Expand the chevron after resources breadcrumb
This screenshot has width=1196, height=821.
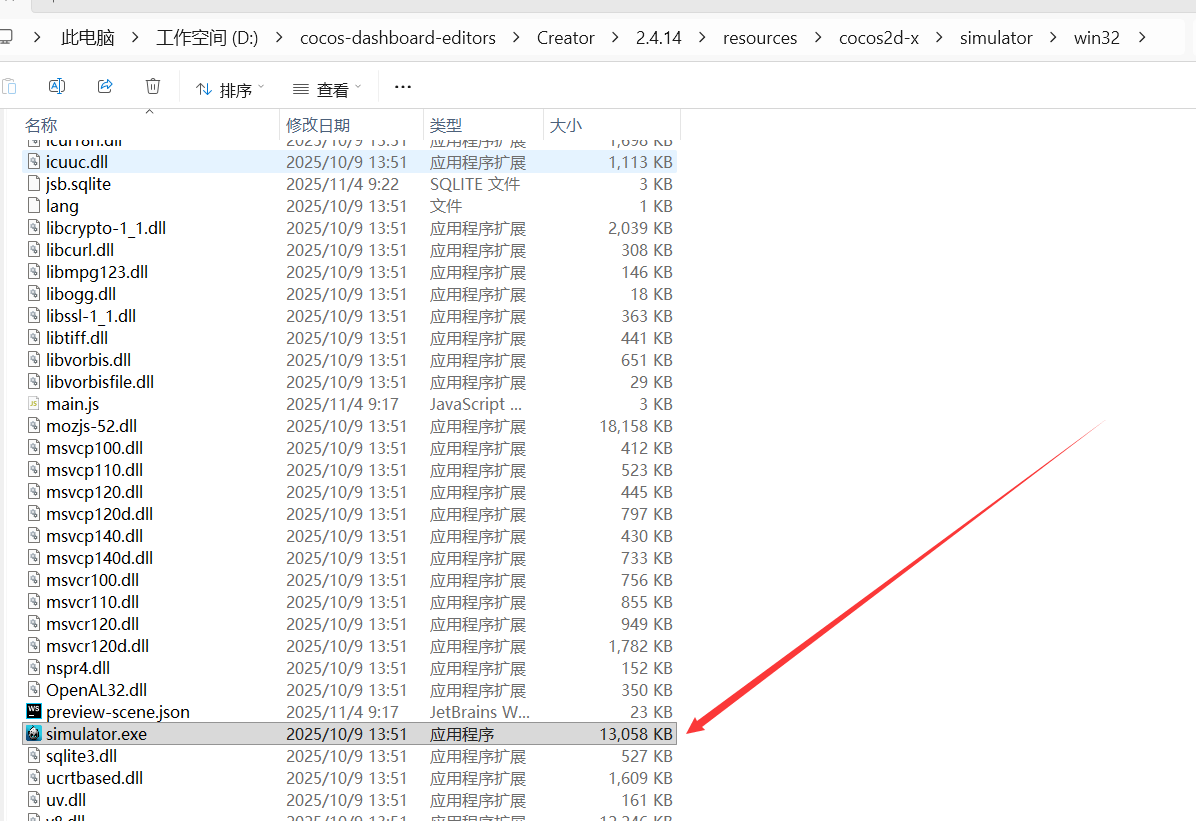[x=818, y=37]
